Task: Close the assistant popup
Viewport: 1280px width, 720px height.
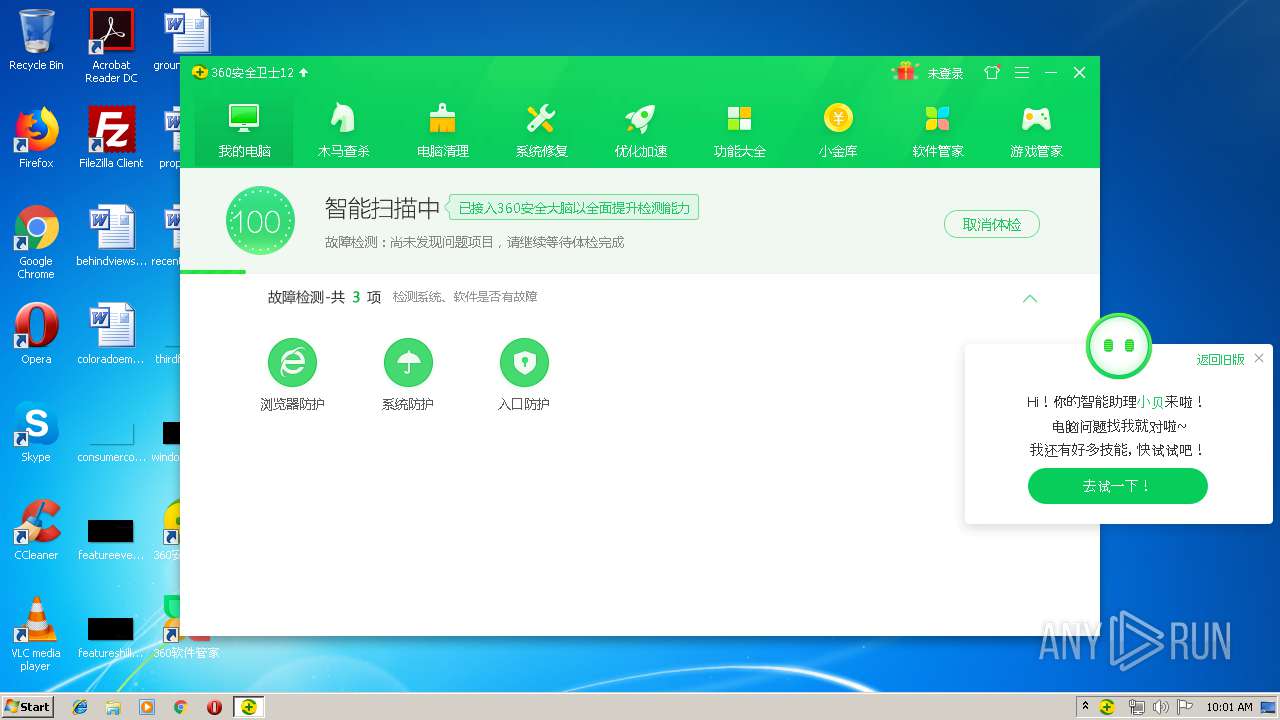Action: 1259,358
